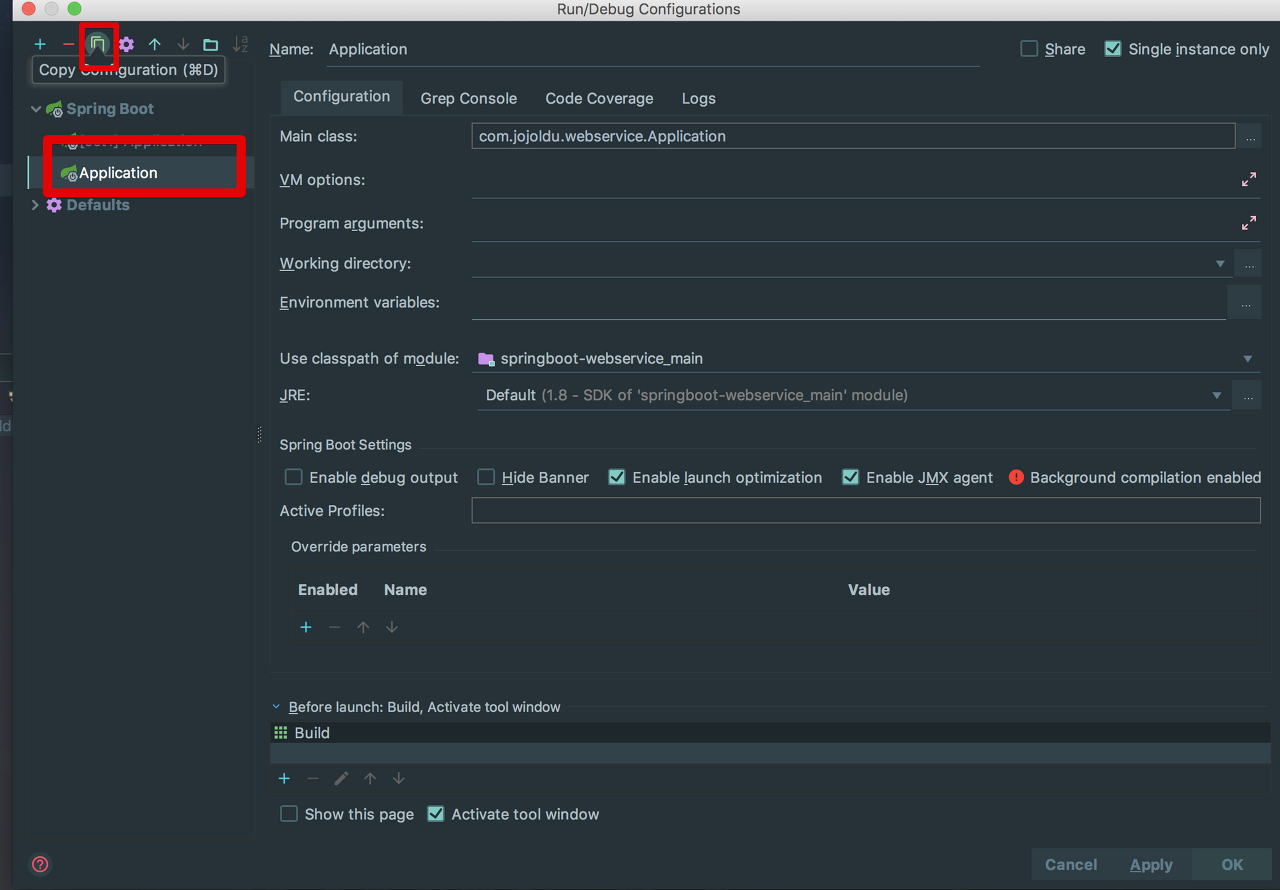The width and height of the screenshot is (1280, 890).
Task: Collapse the Spring Boot tree node
Action: (36, 109)
